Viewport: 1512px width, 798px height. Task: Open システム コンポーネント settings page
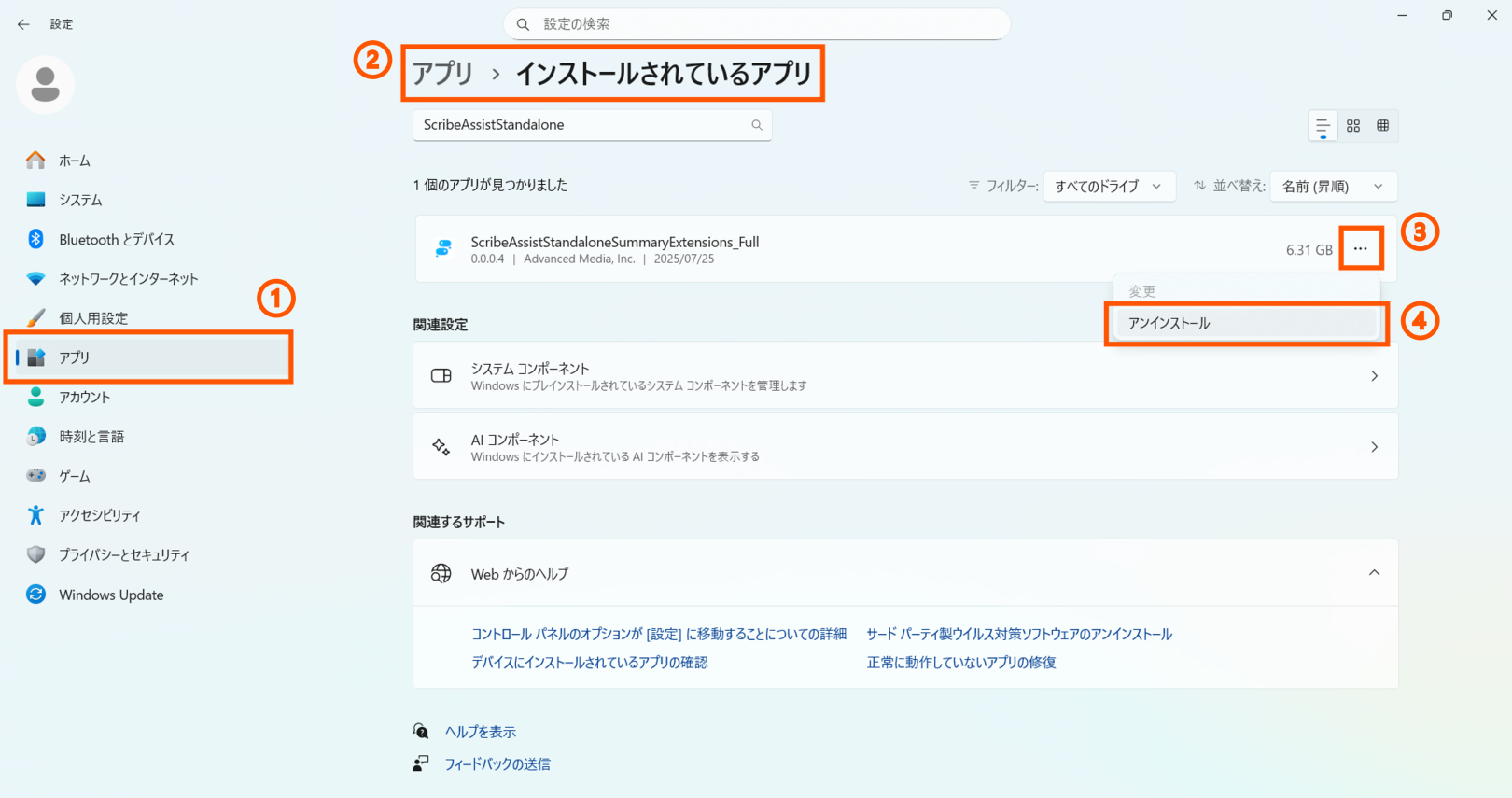click(x=904, y=375)
